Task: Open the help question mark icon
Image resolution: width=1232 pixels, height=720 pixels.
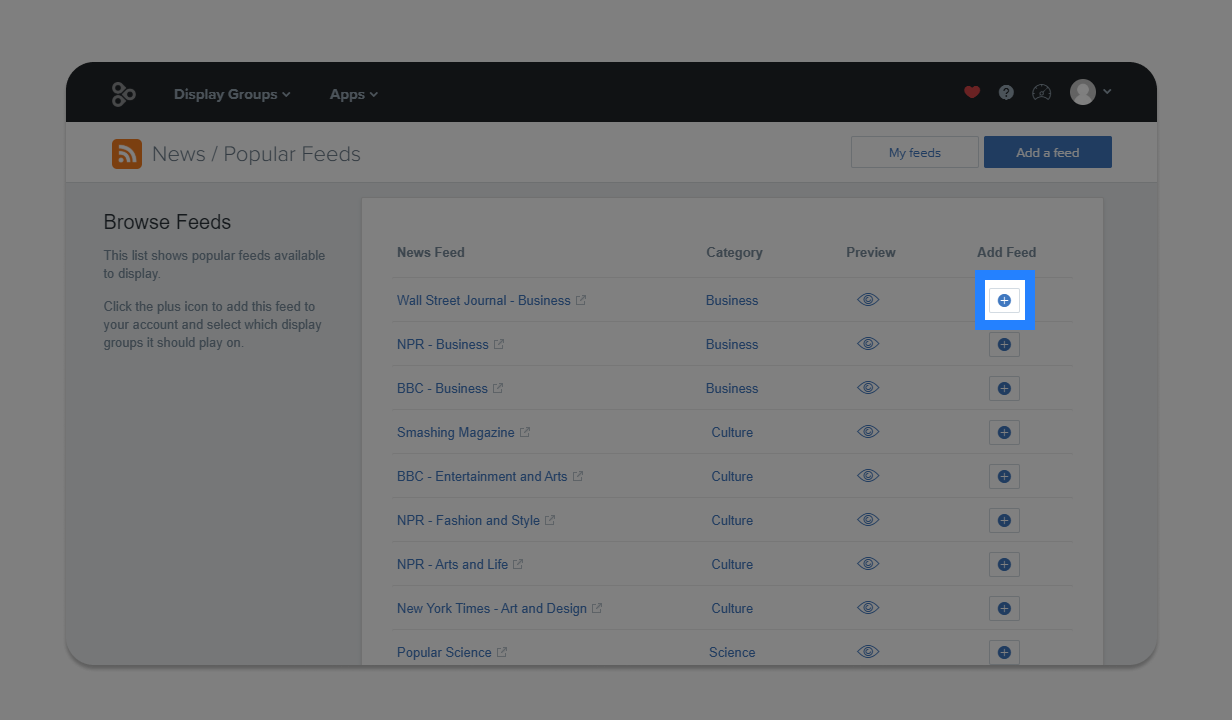Action: pyautogui.click(x=1006, y=92)
